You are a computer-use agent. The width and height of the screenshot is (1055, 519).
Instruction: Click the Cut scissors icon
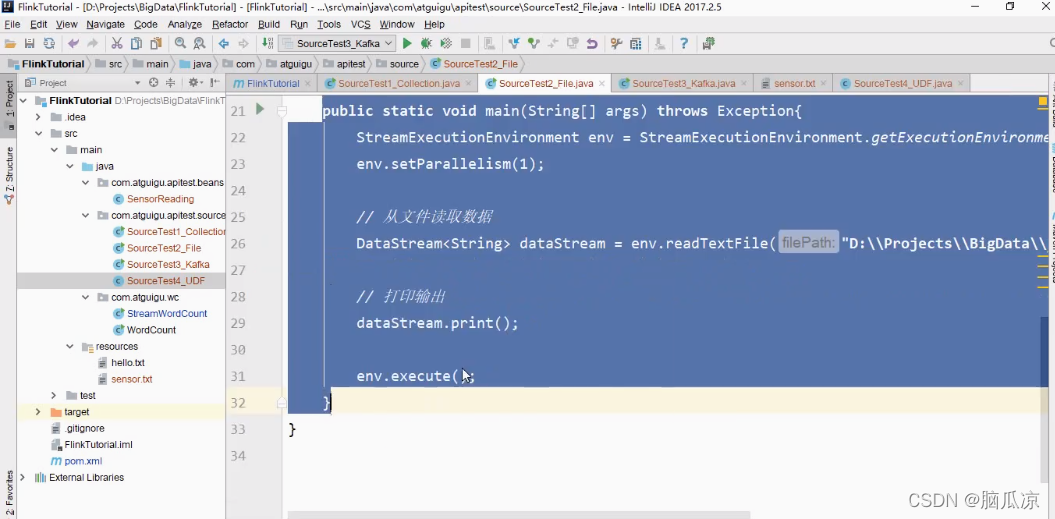point(116,44)
